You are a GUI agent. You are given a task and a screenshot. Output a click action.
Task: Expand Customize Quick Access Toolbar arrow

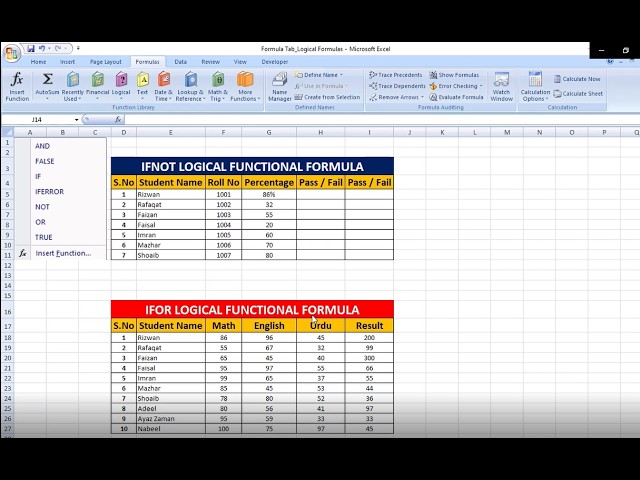78,49
